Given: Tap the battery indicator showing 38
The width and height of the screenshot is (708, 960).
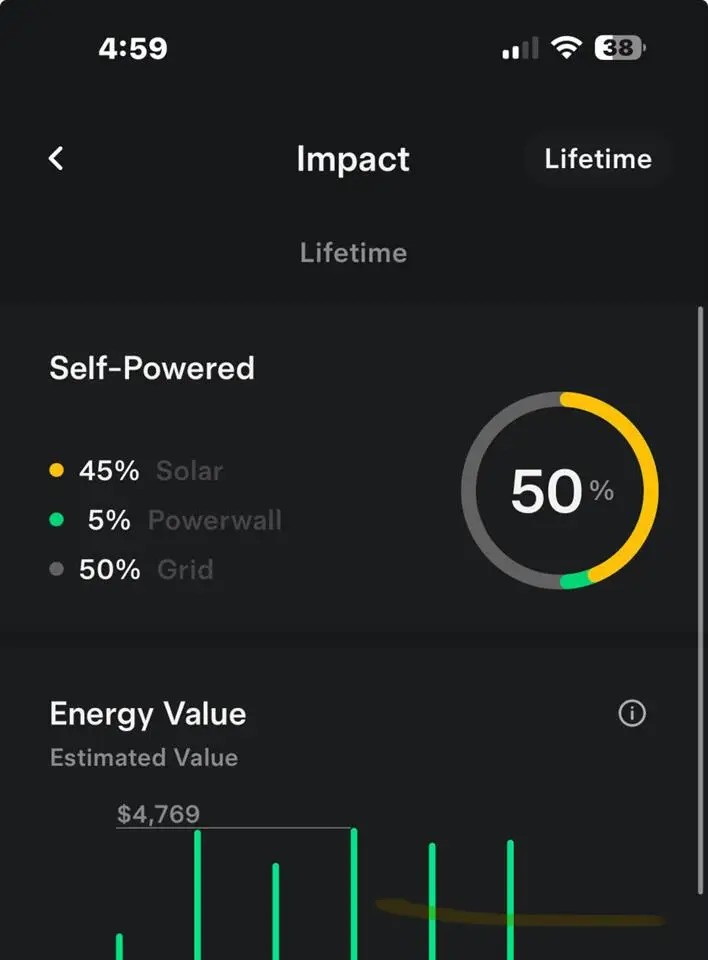Looking at the screenshot, I should click(620, 48).
